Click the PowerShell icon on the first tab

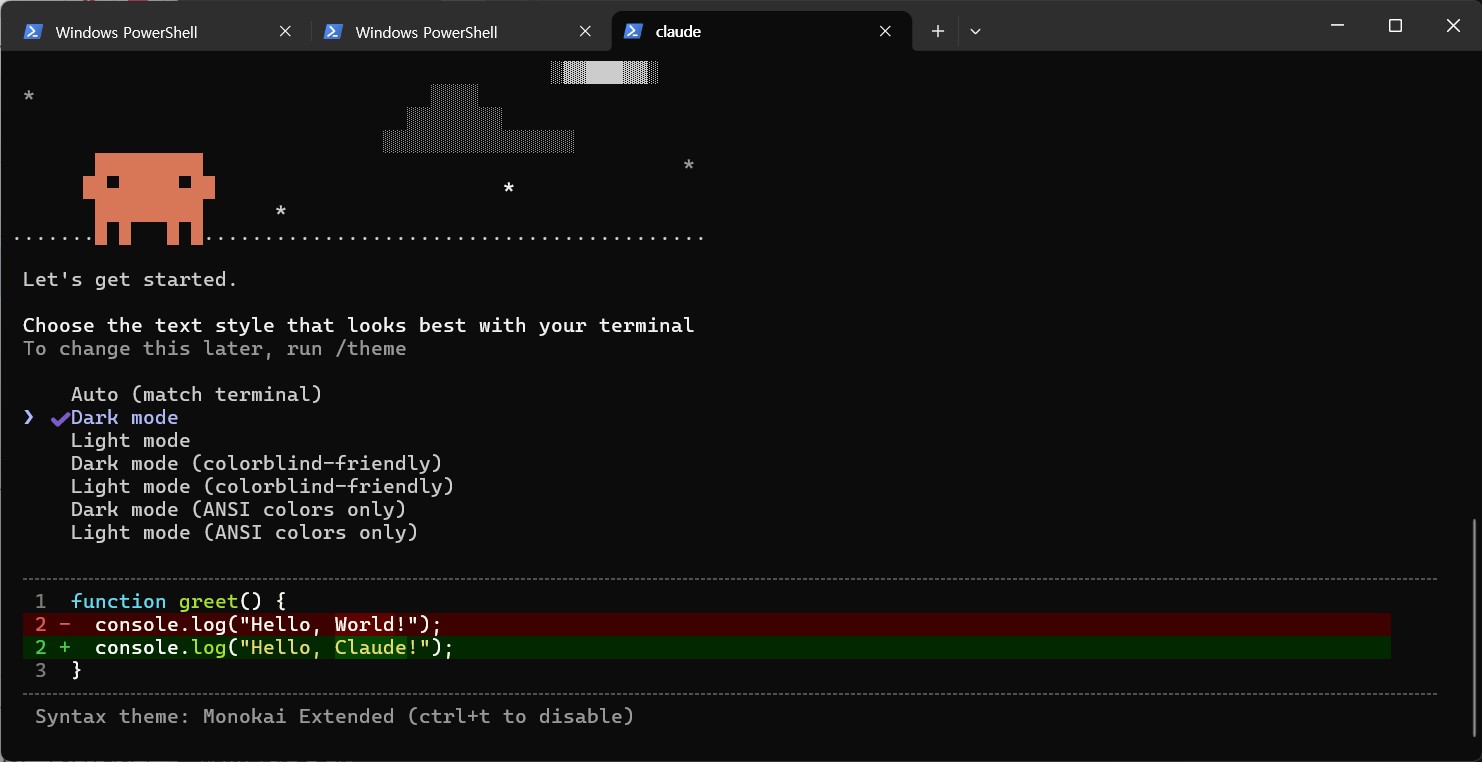tap(33, 32)
